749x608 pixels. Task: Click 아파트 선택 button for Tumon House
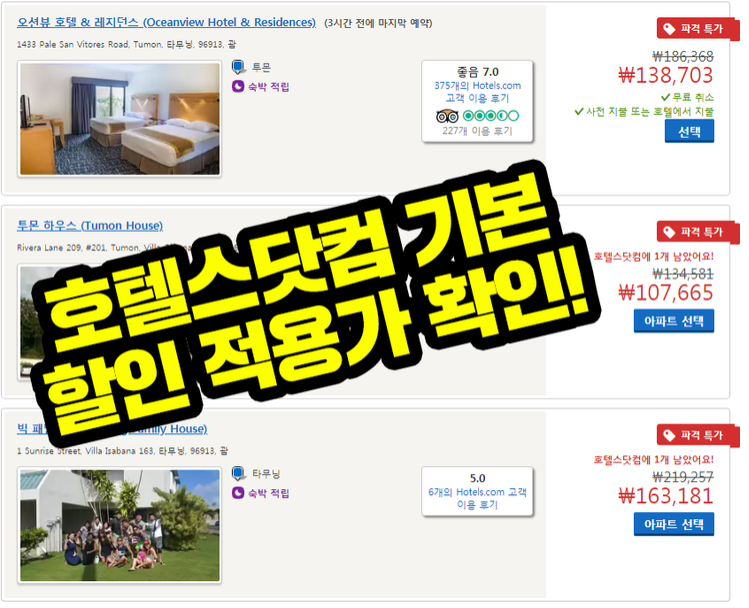[x=674, y=321]
